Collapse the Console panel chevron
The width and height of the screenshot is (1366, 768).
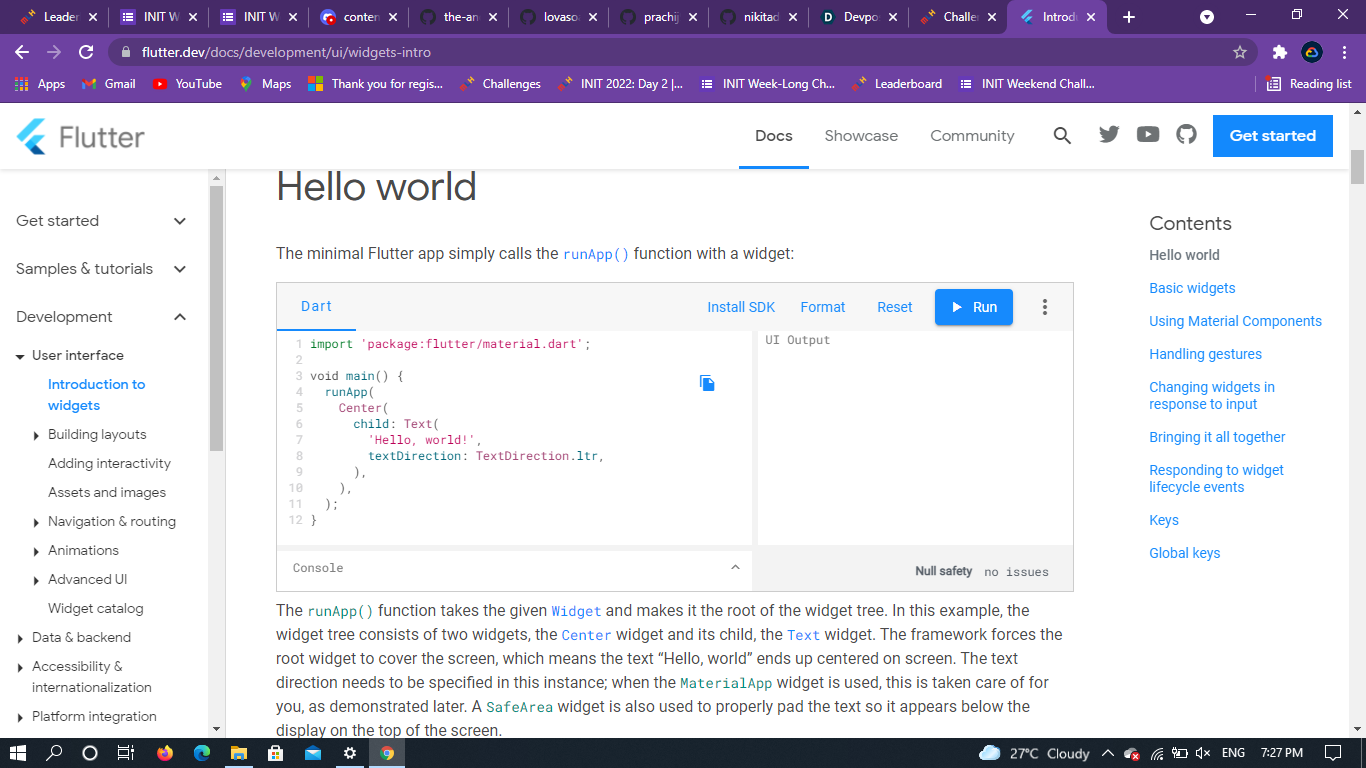click(736, 568)
